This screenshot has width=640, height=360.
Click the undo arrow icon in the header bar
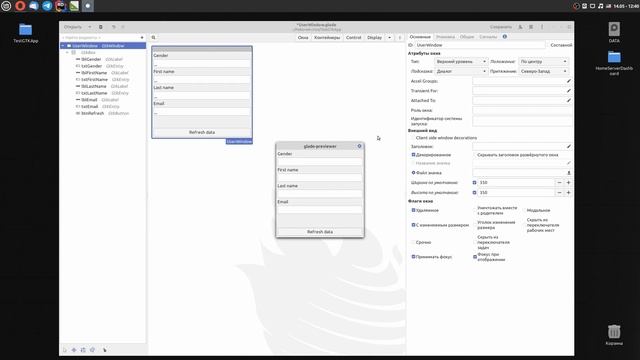coord(114,27)
